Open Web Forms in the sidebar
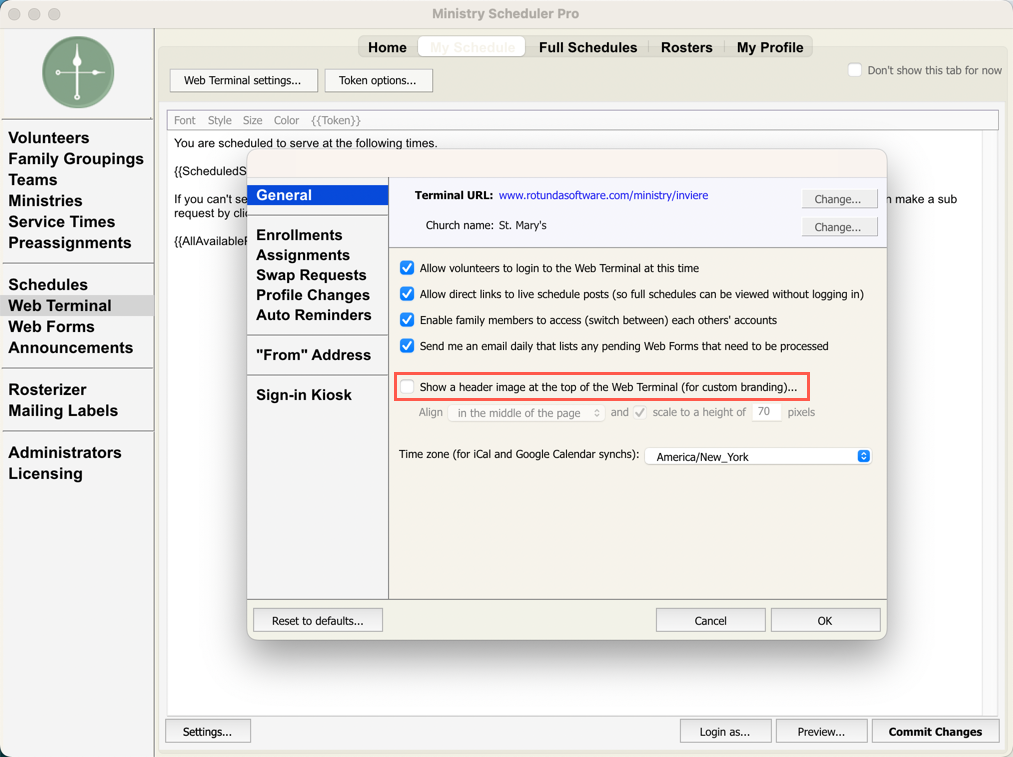 pos(51,327)
